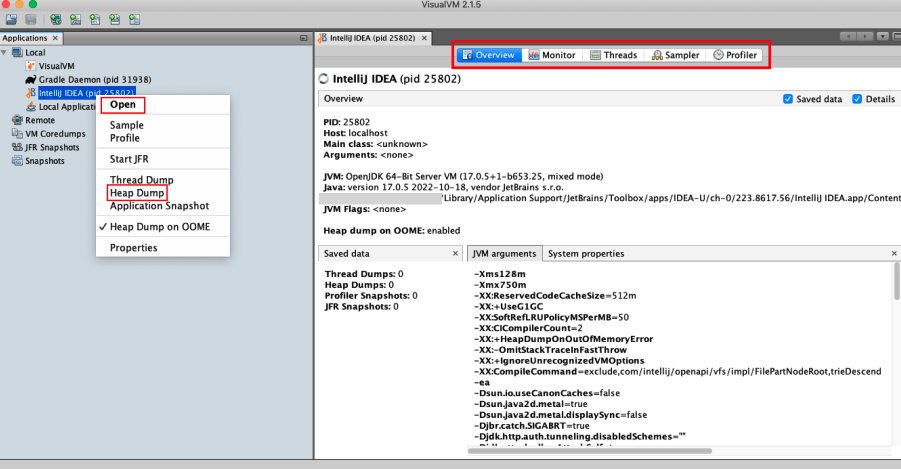Minimize the Applications panel with its corner button
The width and height of the screenshot is (901, 469).
(303, 38)
